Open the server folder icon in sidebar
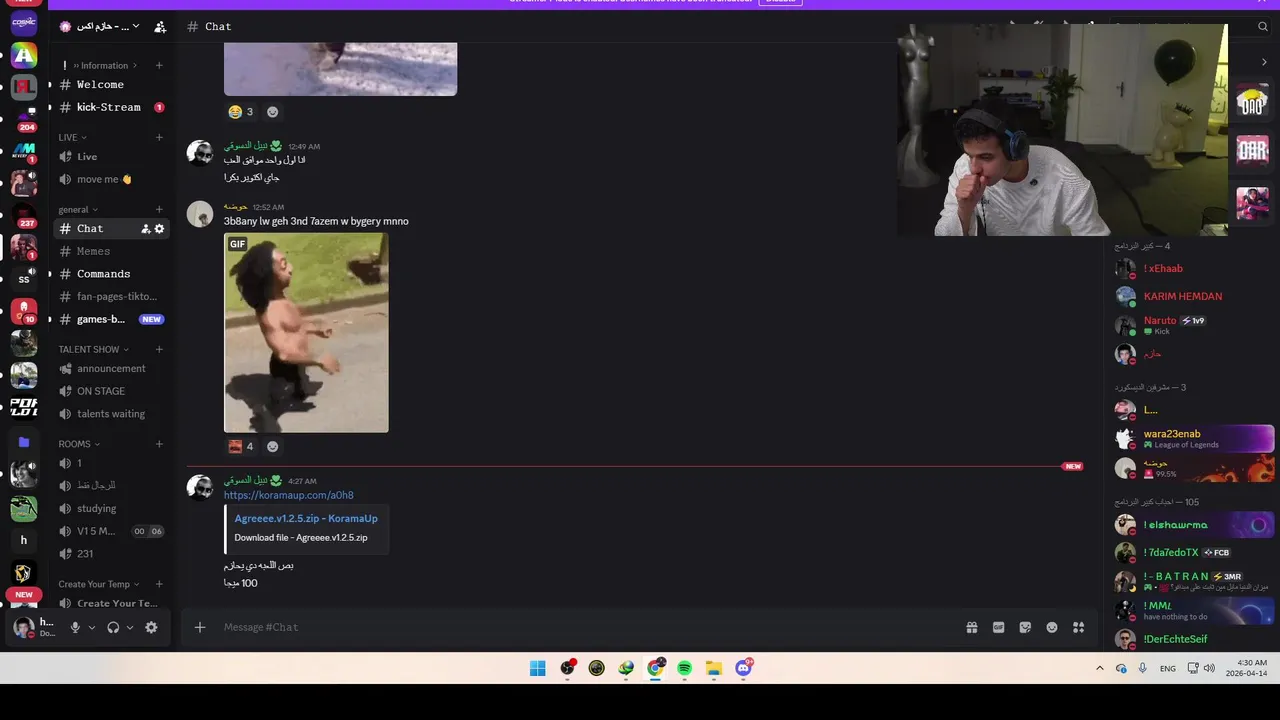Viewport: 1280px width, 720px height. click(x=24, y=442)
